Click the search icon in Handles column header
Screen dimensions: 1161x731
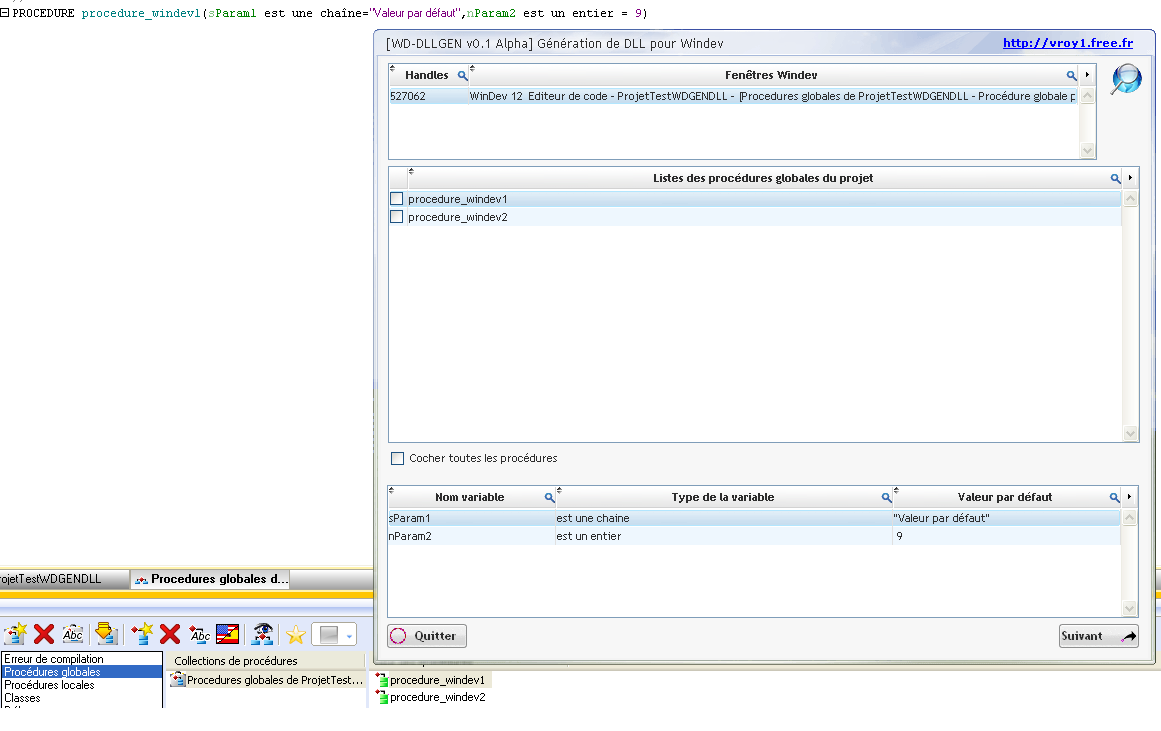(x=462, y=76)
